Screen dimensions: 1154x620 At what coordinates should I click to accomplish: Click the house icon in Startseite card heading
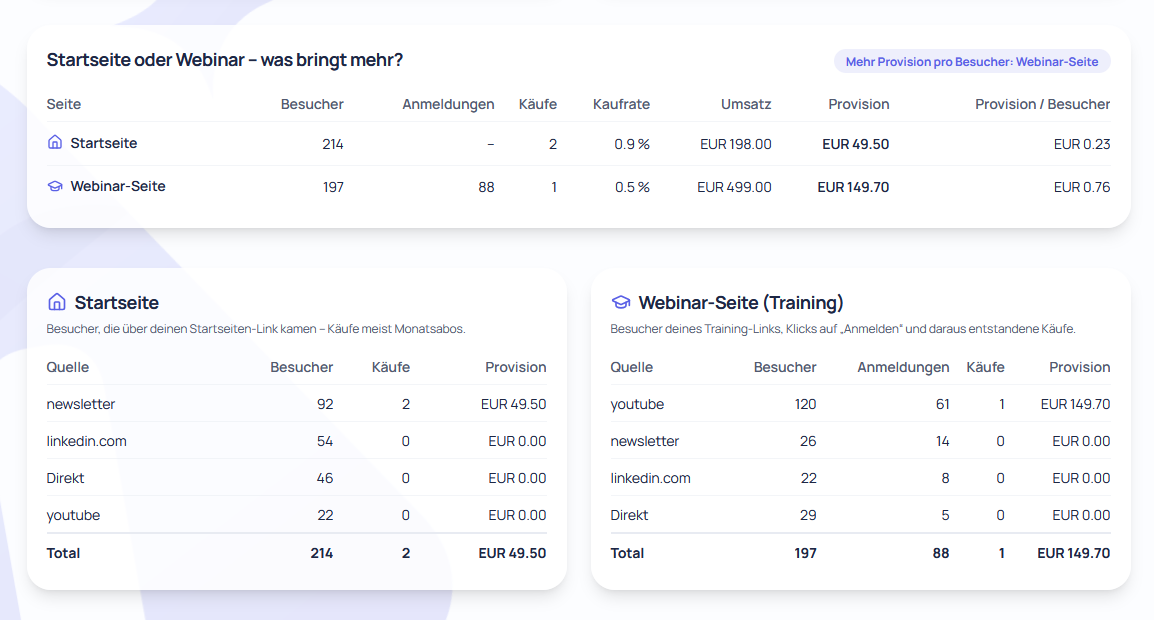[x=57, y=302]
